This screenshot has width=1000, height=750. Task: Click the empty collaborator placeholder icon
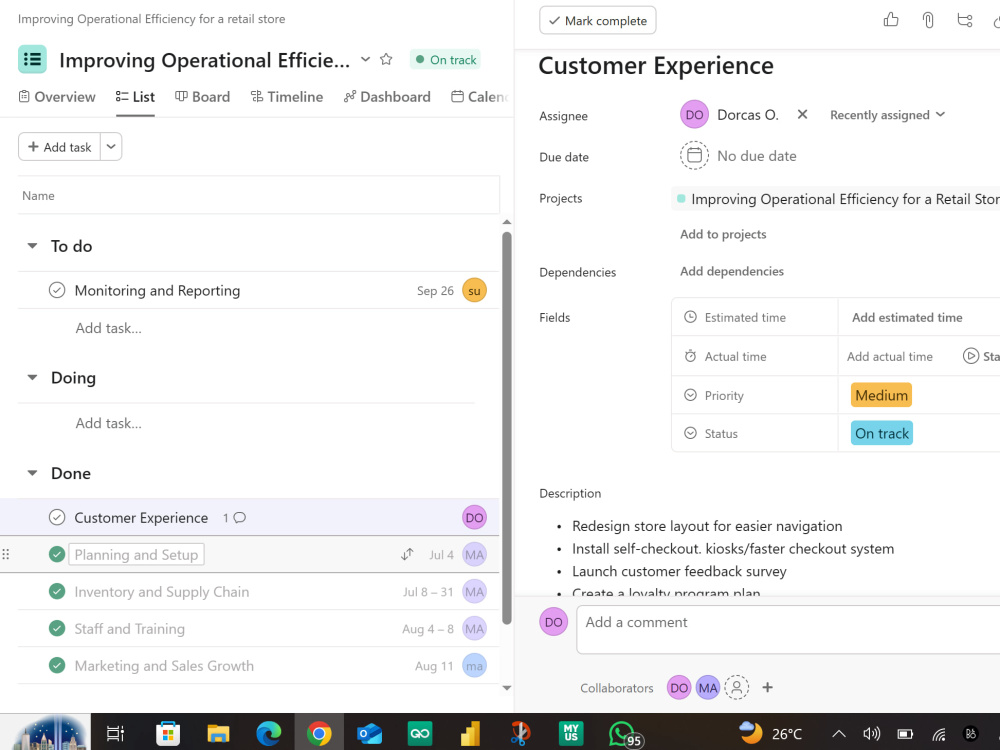pyautogui.click(x=737, y=687)
